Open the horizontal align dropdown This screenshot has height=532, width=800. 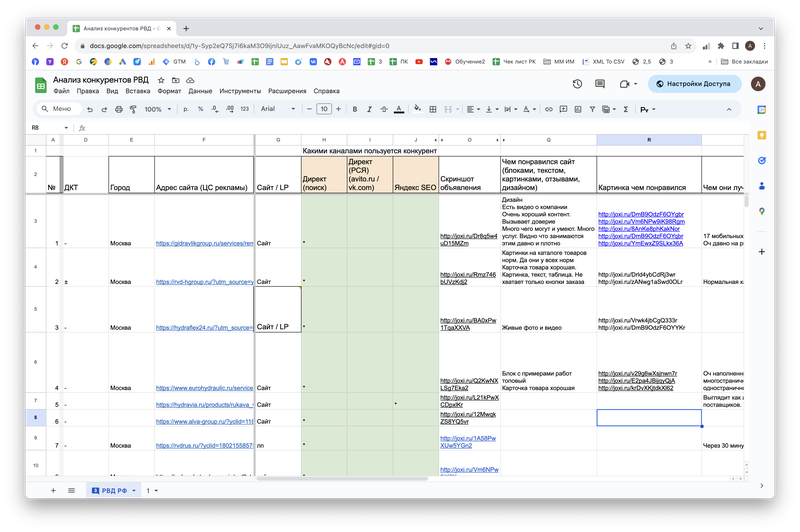tap(473, 109)
